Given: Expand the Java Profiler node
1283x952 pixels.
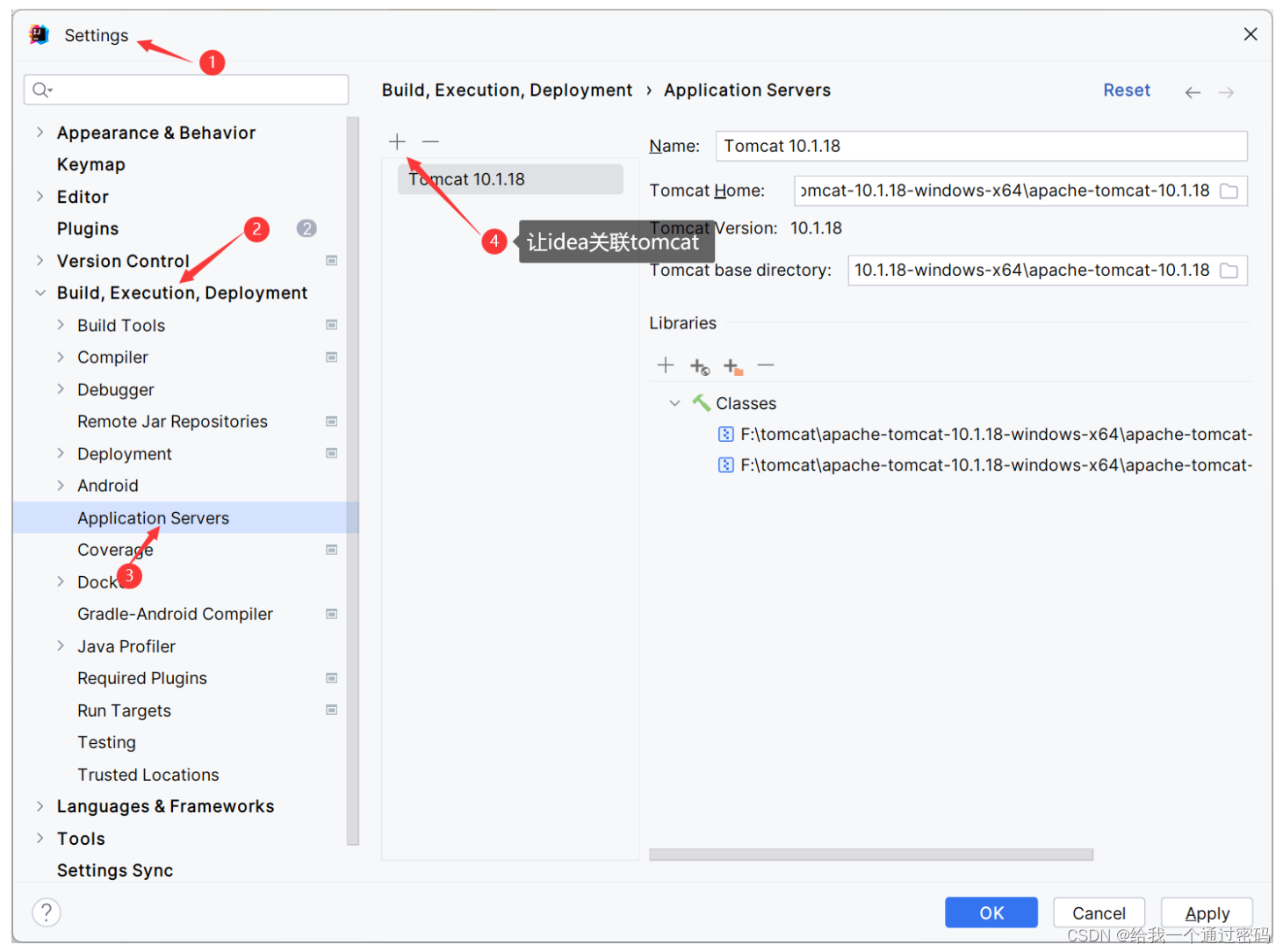Looking at the screenshot, I should pyautogui.click(x=61, y=646).
